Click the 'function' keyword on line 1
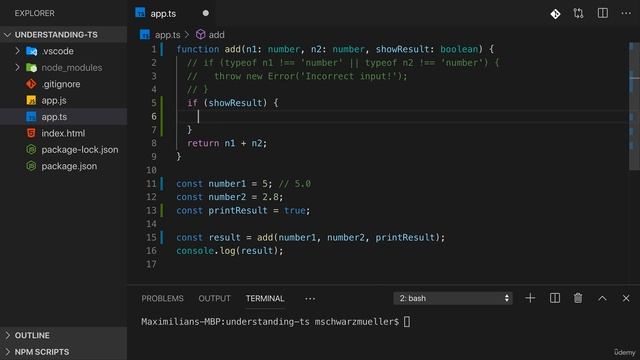640x360 pixels. 198,49
